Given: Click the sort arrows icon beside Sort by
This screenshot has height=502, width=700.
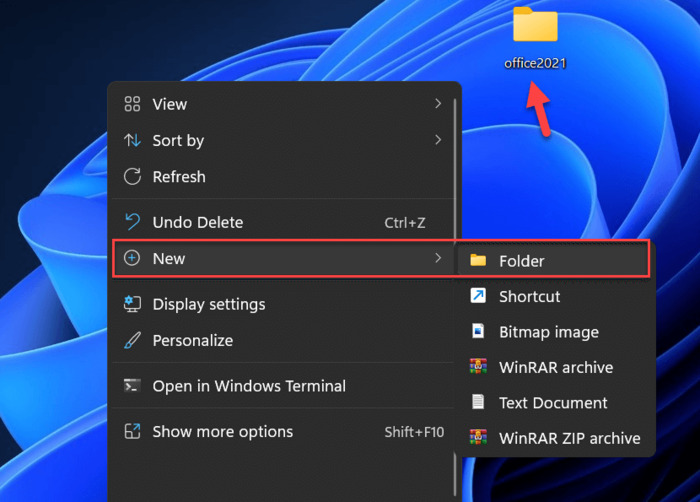Looking at the screenshot, I should point(132,141).
